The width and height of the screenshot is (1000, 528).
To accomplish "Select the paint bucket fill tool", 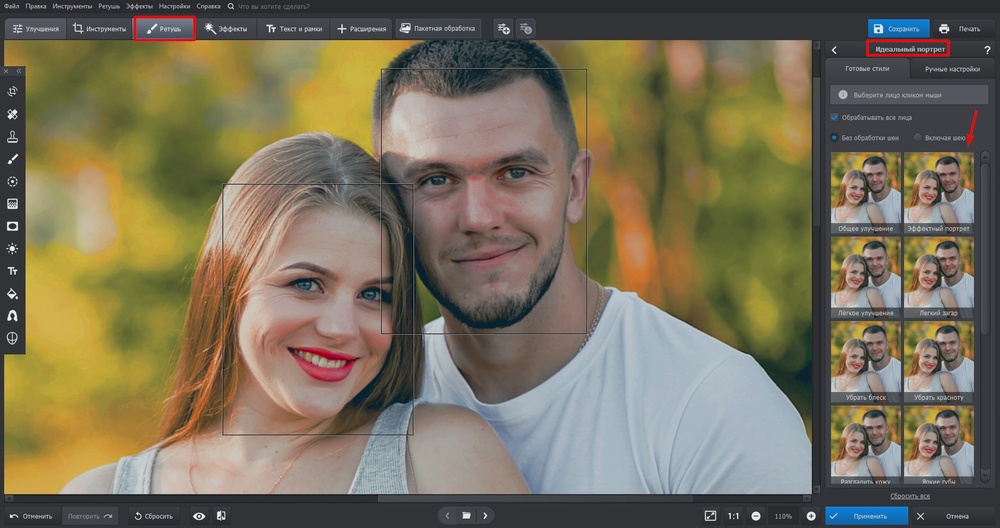I will click(12, 294).
